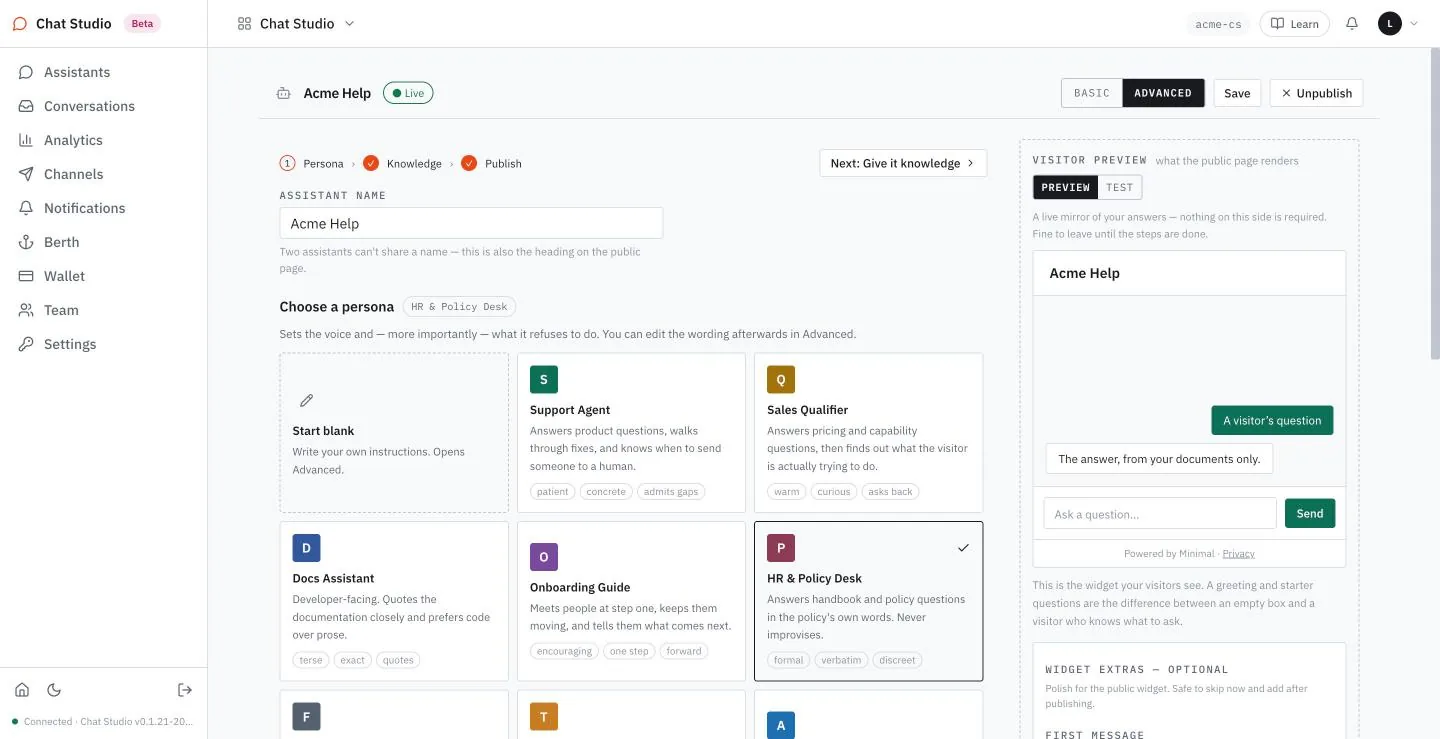
Task: Open the Privacy link in widget footer
Action: pyautogui.click(x=1238, y=554)
